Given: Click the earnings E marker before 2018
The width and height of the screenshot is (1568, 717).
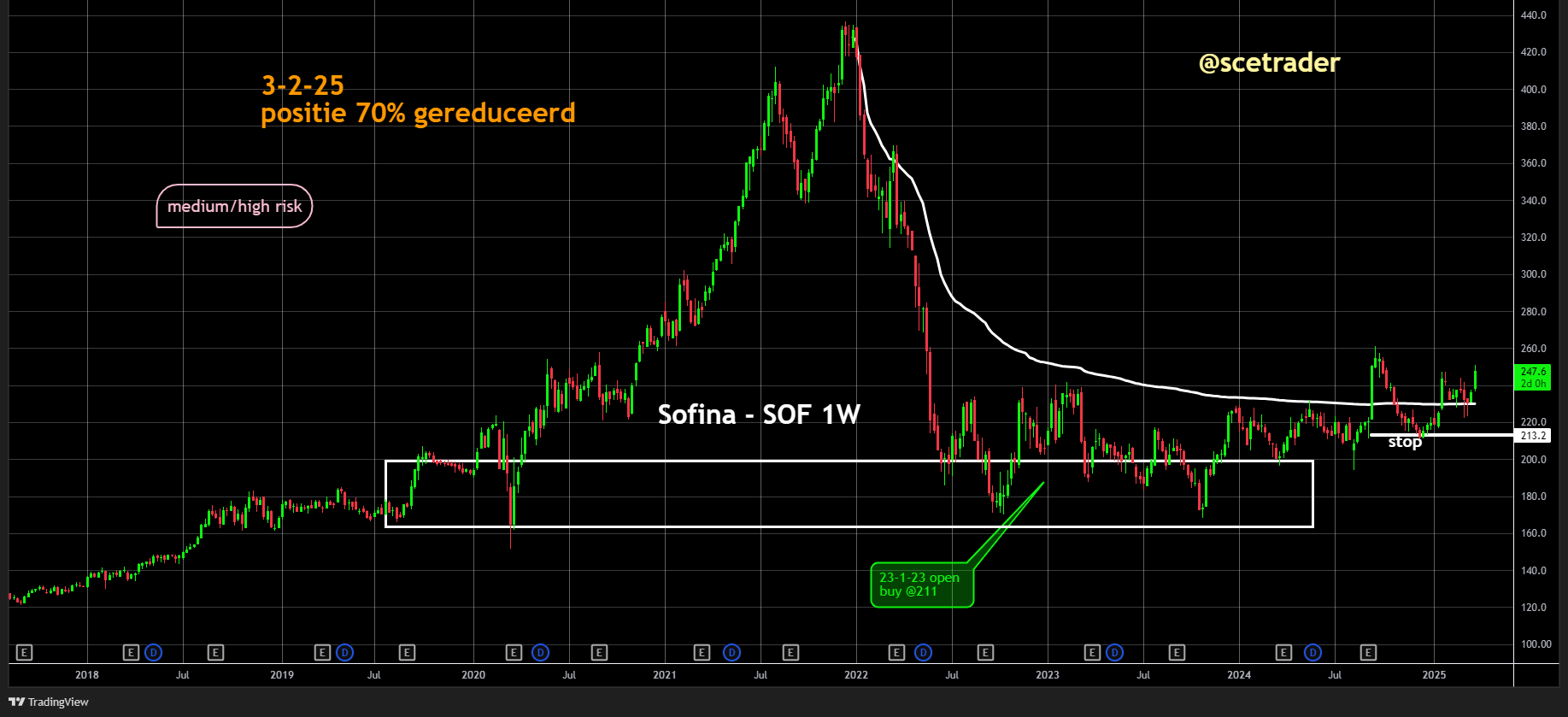Looking at the screenshot, I should 24,653.
